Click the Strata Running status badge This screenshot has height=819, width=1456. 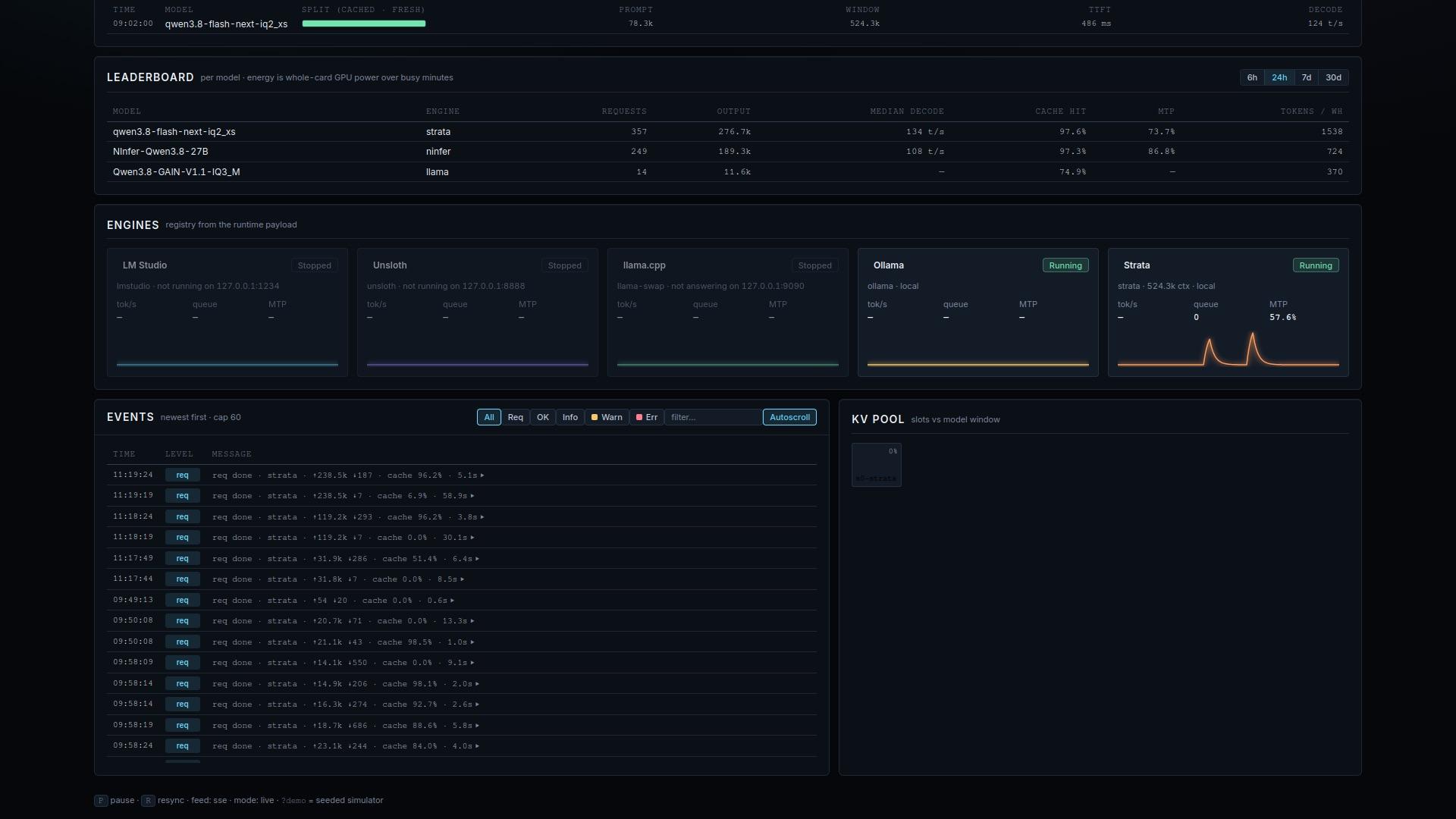click(1316, 265)
